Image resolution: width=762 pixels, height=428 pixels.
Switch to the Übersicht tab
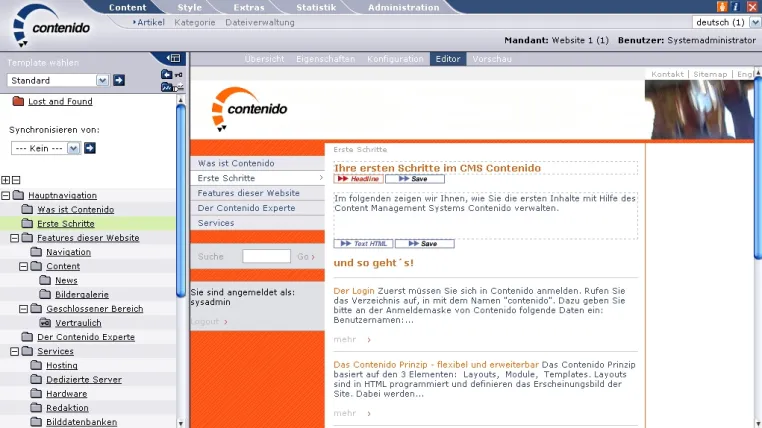(x=264, y=59)
